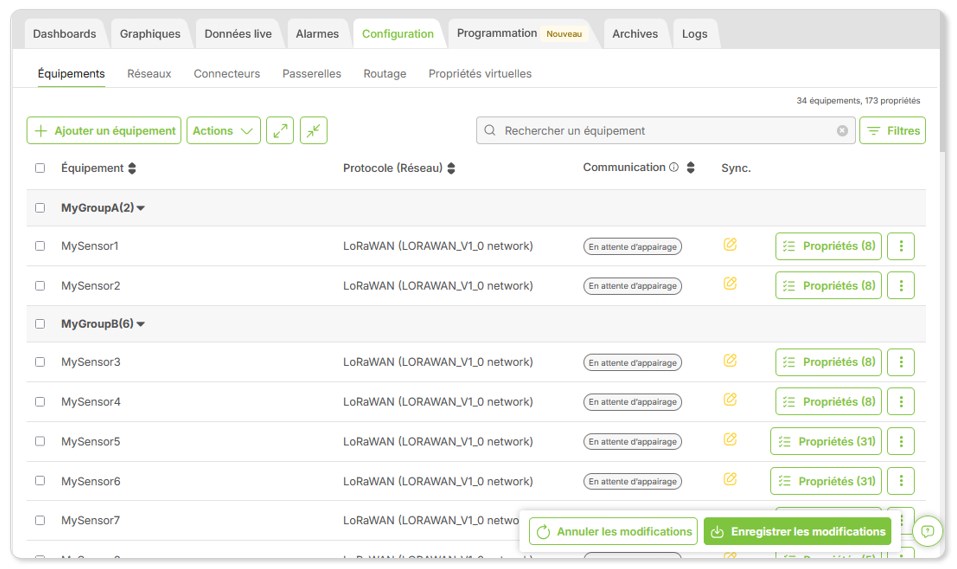
Task: Click the Rechercher un équipement field
Action: click(666, 131)
